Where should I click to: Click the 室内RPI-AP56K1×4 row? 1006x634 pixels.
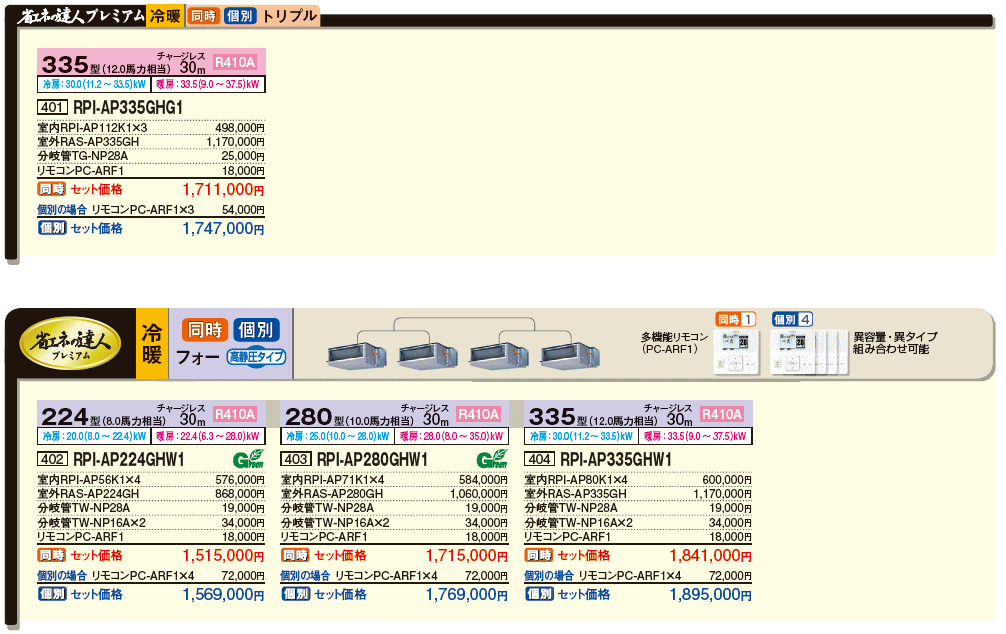point(151,480)
